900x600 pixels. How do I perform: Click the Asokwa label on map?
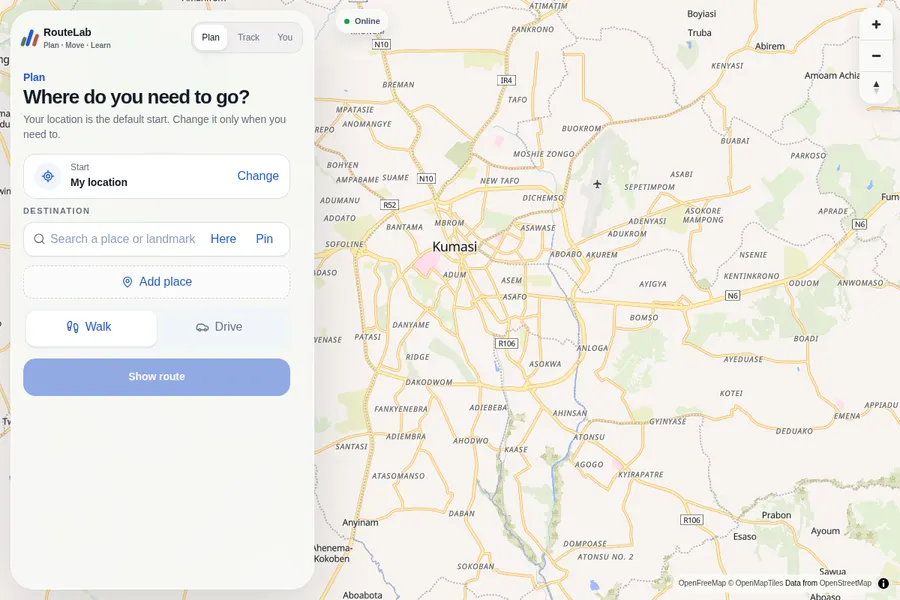point(545,364)
